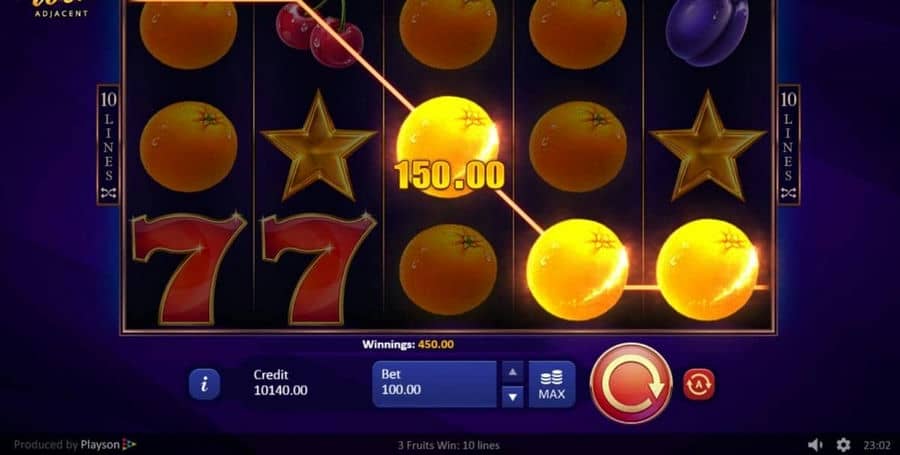Click the red spin button
900x455 pixels.
click(x=631, y=383)
